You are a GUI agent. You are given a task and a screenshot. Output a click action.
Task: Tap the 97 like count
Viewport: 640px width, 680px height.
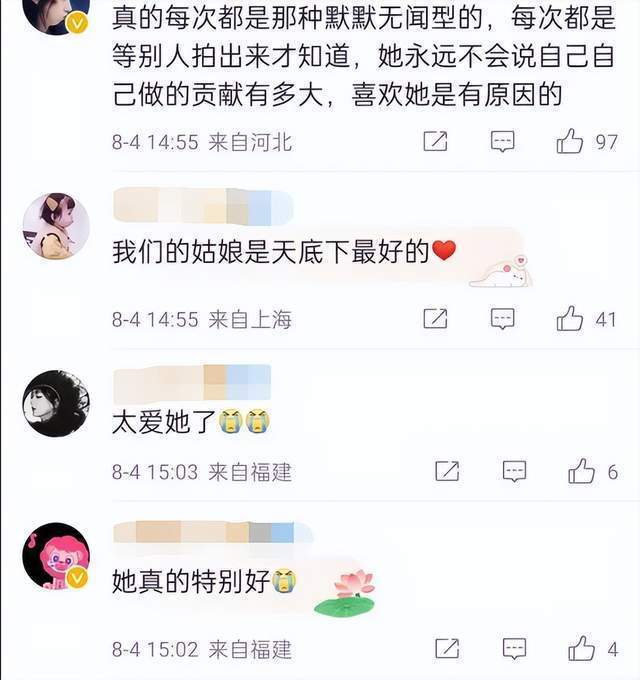point(606,142)
